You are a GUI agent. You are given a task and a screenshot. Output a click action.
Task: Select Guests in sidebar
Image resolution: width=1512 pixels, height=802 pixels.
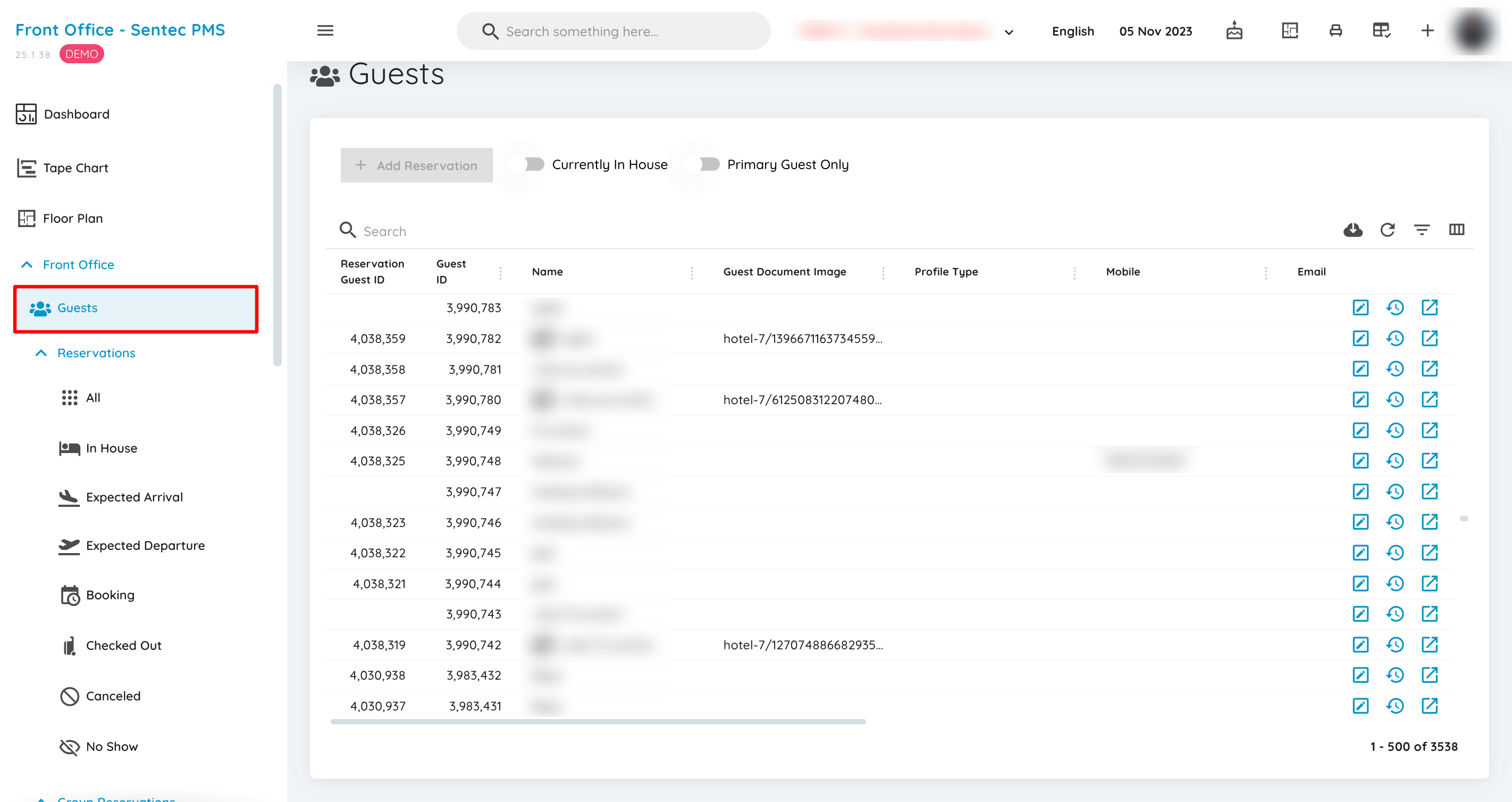136,308
